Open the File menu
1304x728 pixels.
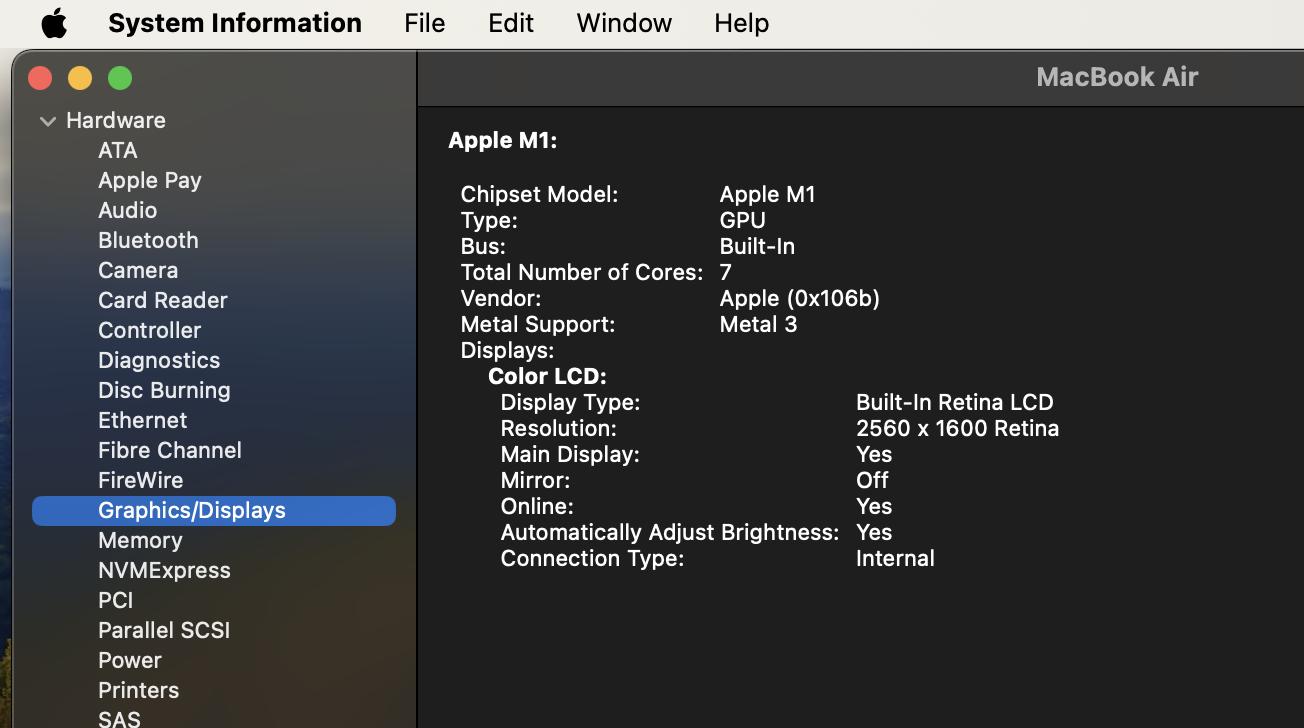(424, 23)
